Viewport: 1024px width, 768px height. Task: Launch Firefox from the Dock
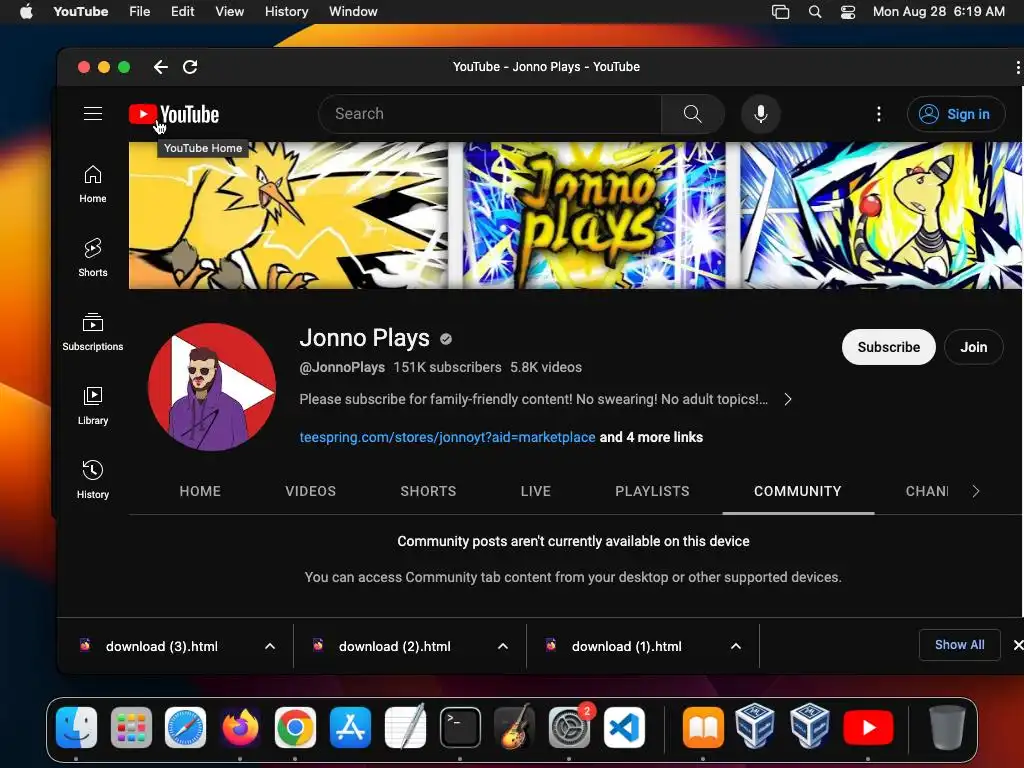point(240,727)
